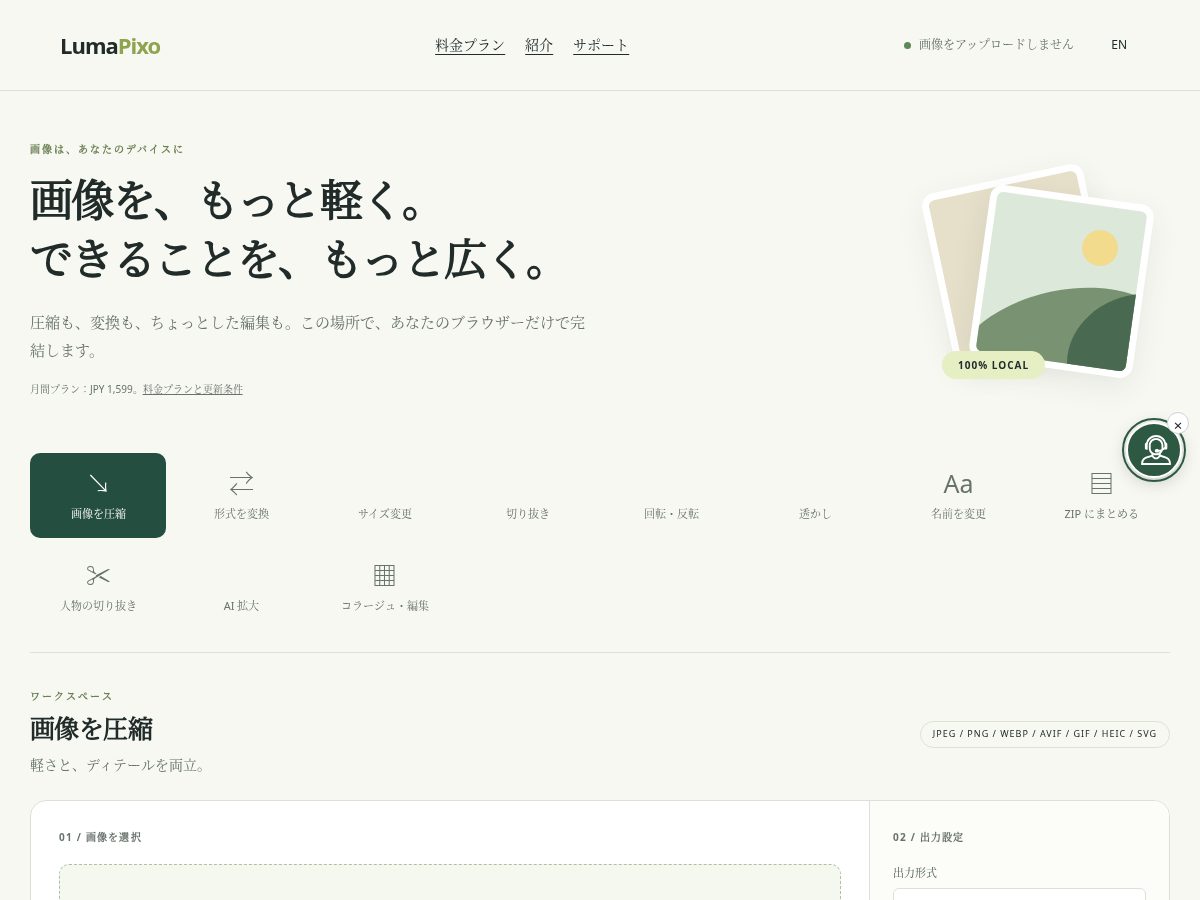Click the 02 / 出力設定 label
1200x900 pixels.
pyautogui.click(x=928, y=837)
